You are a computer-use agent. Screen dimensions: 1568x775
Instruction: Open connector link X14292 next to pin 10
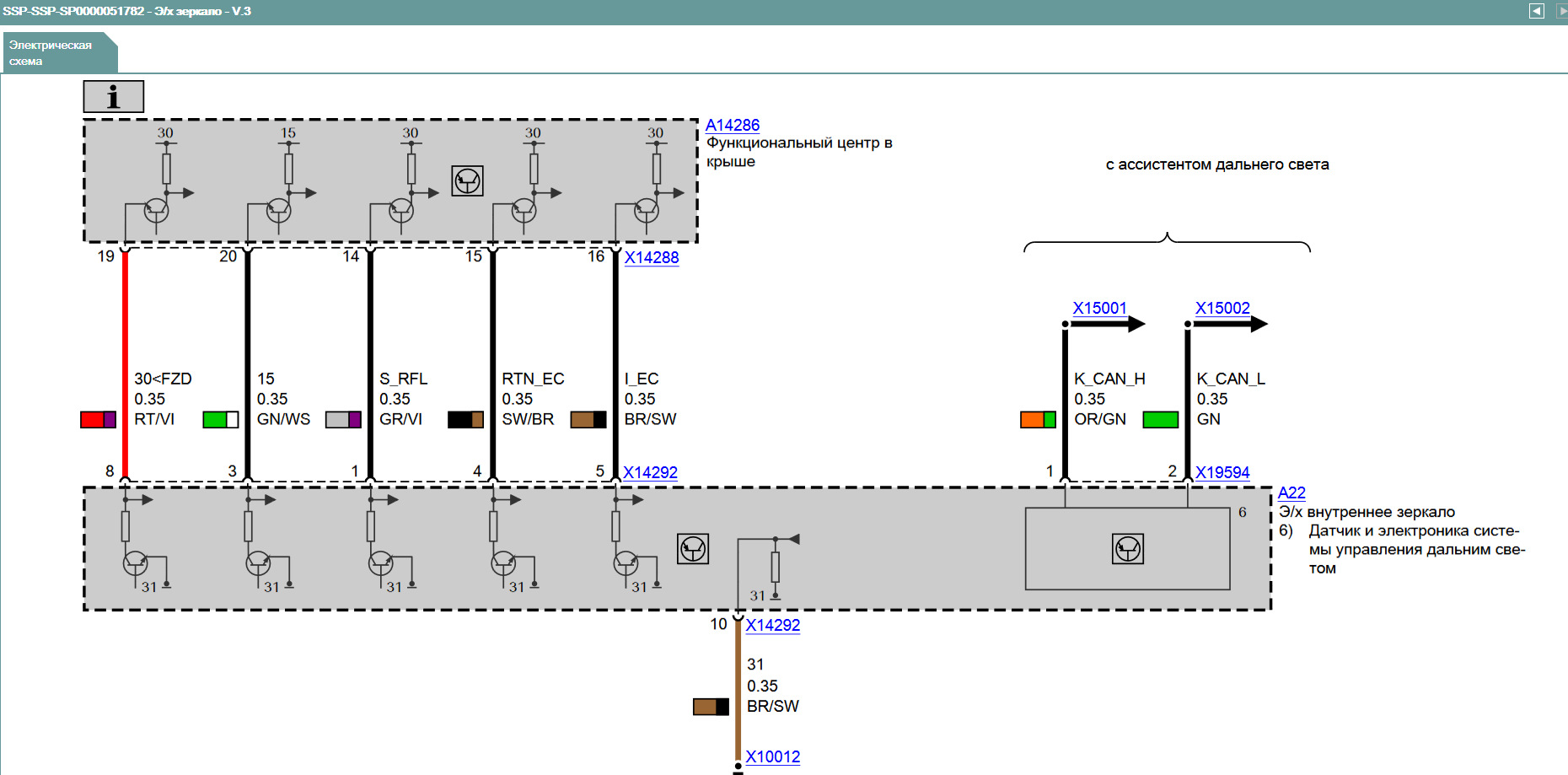(x=773, y=625)
